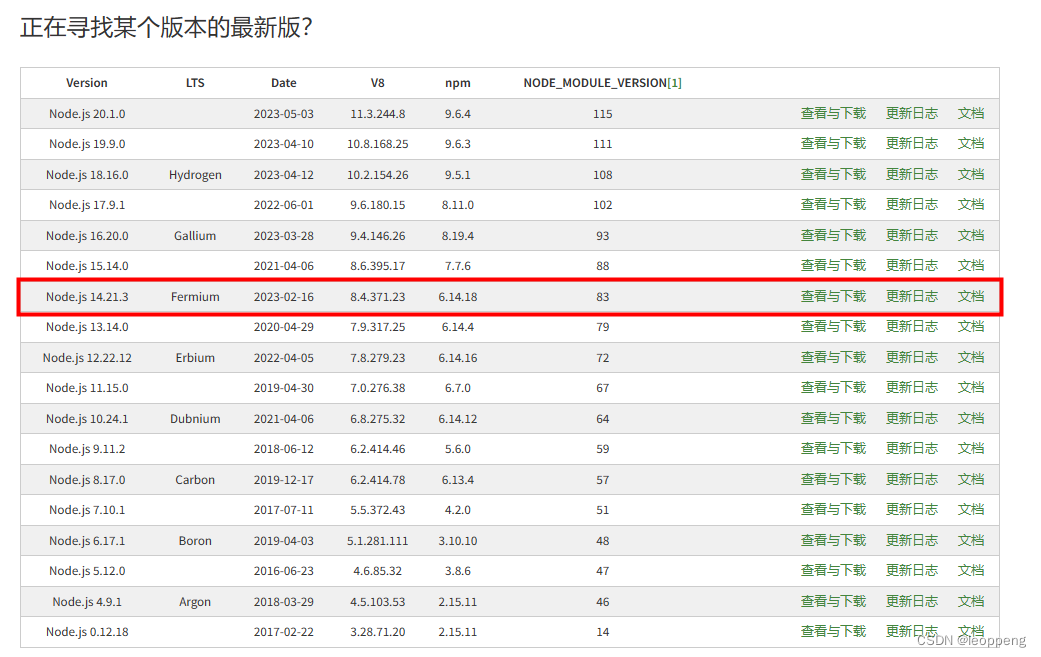1041x657 pixels.
Task: Open footnote [1] beside NODE_MODULE_VERSION header
Action: [675, 83]
